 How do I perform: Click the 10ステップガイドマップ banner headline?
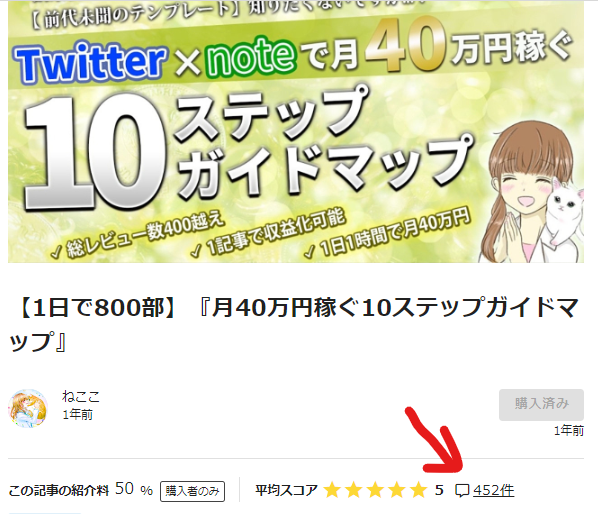coord(248,149)
